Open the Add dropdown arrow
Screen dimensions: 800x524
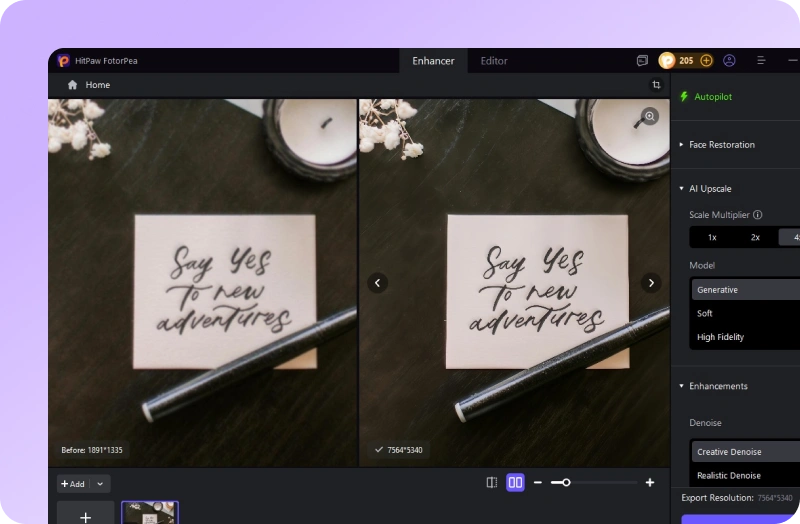[100, 484]
